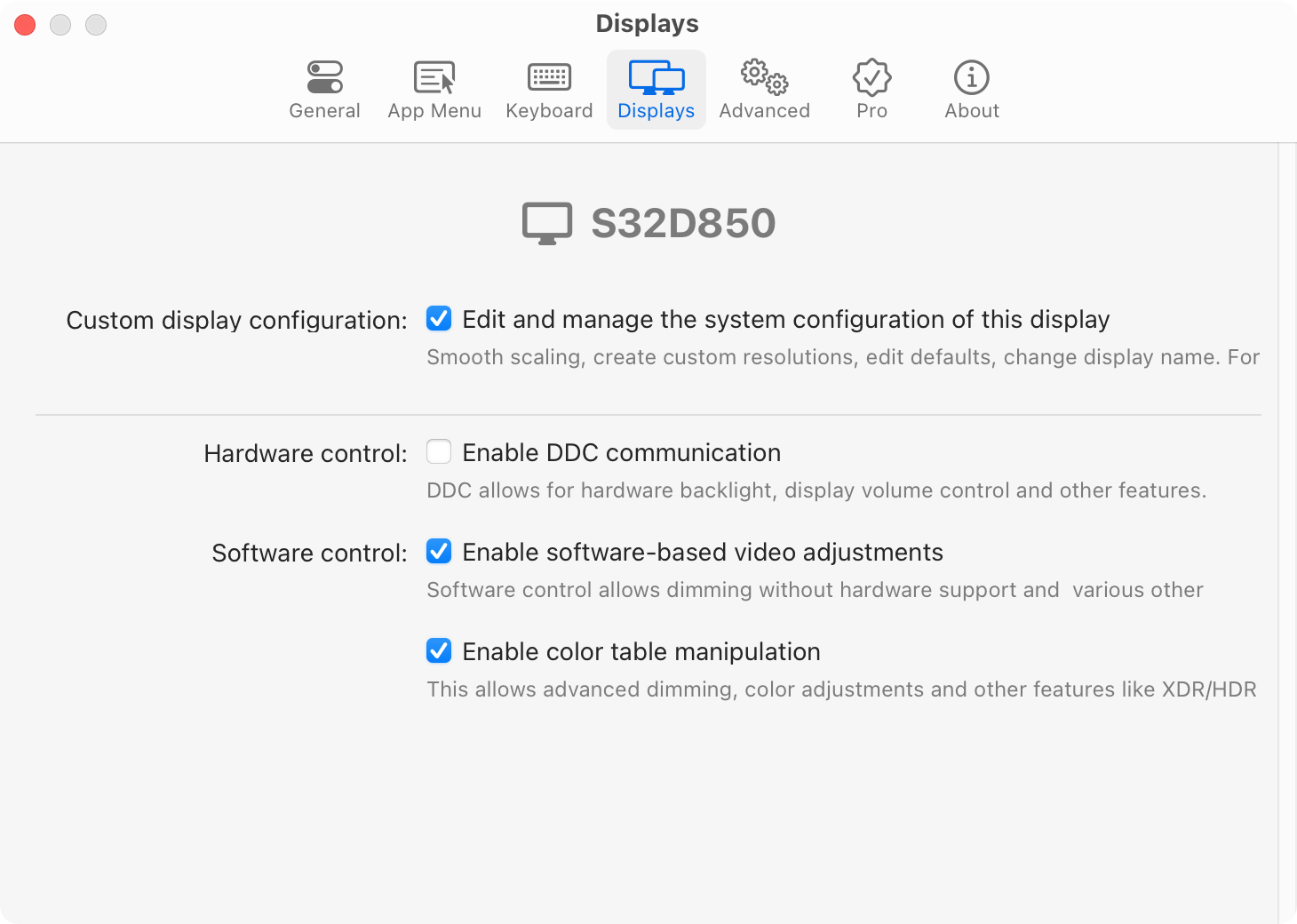Select the App Menu icon

(434, 76)
